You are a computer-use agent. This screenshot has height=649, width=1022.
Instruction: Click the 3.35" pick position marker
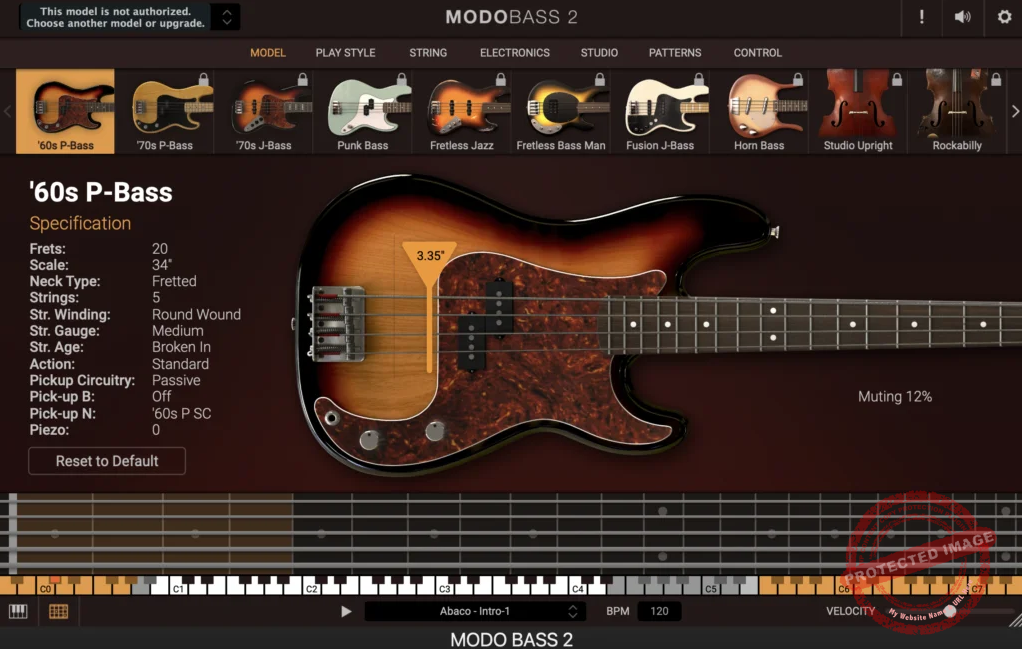(x=429, y=256)
